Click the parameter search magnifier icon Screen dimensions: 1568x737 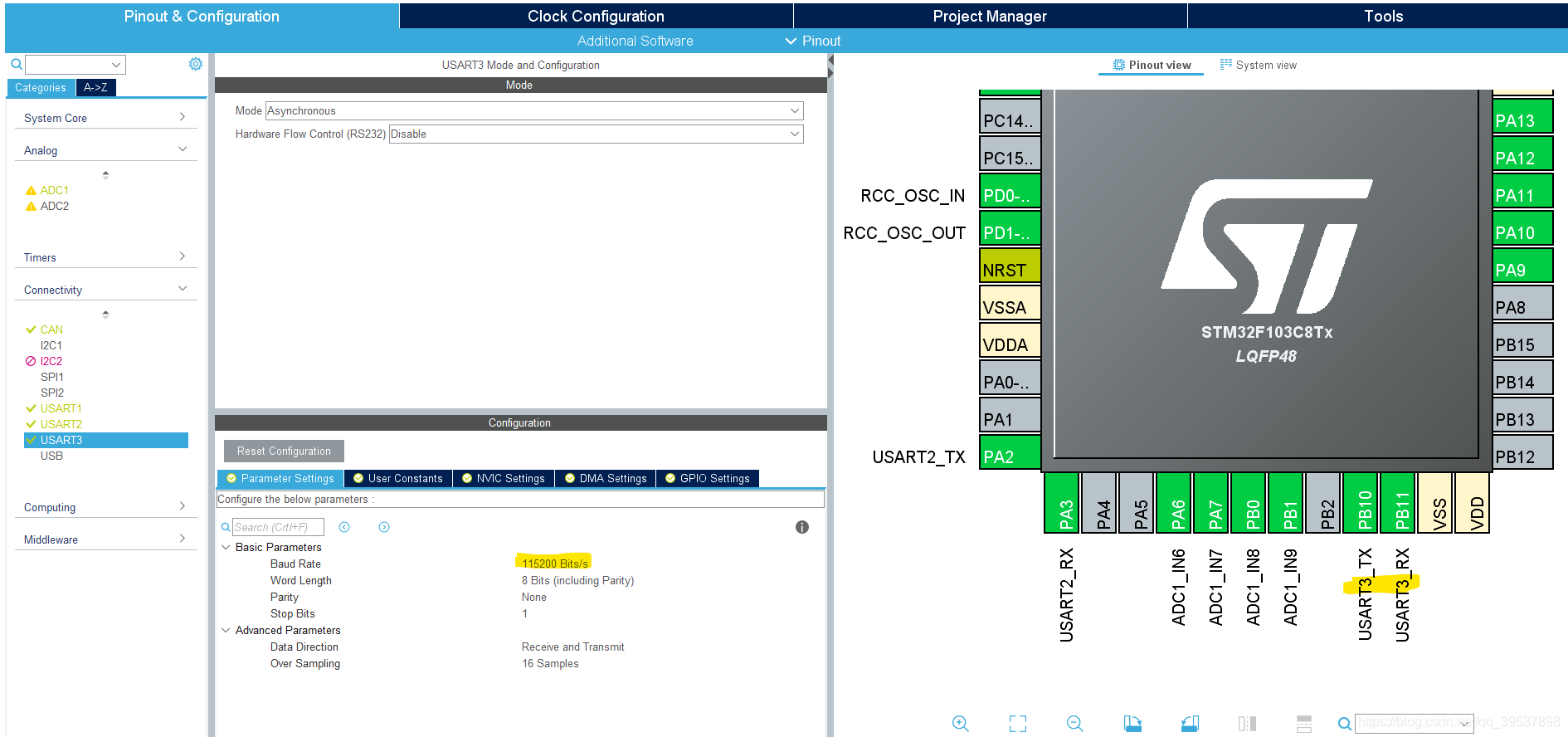click(226, 527)
